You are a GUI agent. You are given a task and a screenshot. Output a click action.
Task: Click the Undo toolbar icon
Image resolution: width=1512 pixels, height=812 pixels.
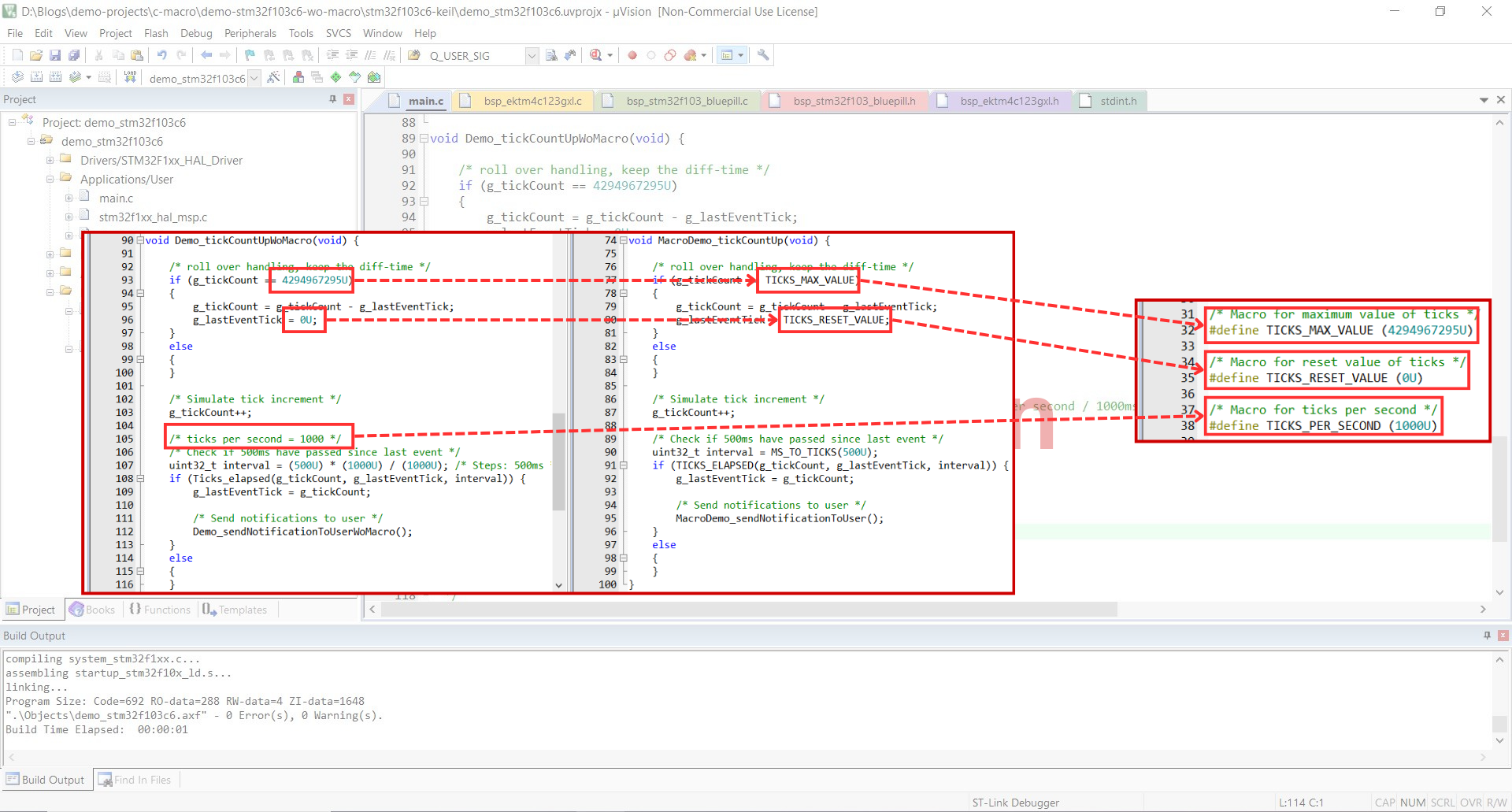161,55
